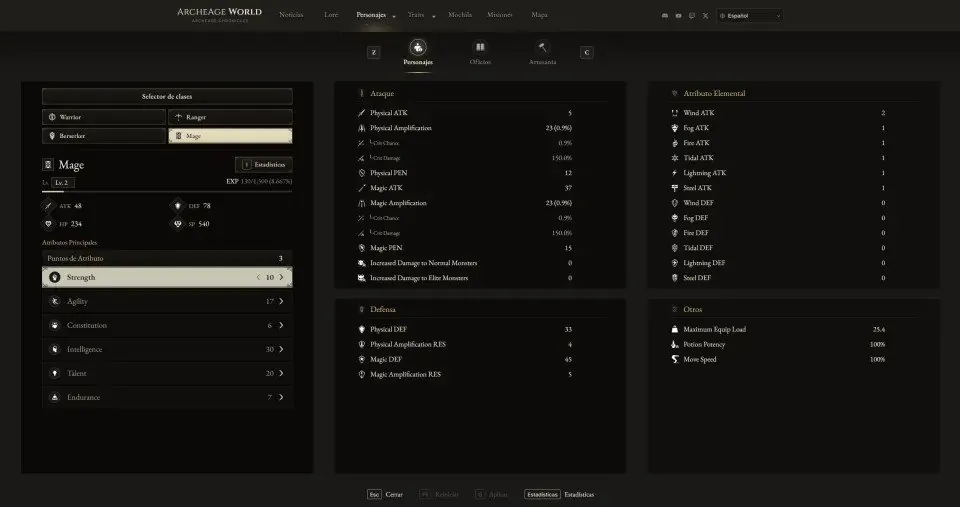Expand the Personajes menu arrow
The height and width of the screenshot is (507, 960).
pyautogui.click(x=394, y=17)
